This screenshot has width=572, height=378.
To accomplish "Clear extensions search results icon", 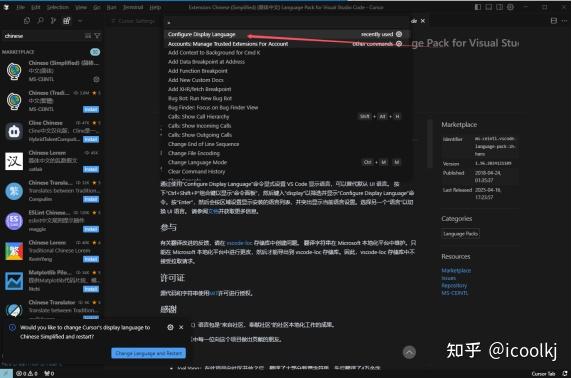I will (88, 36).
